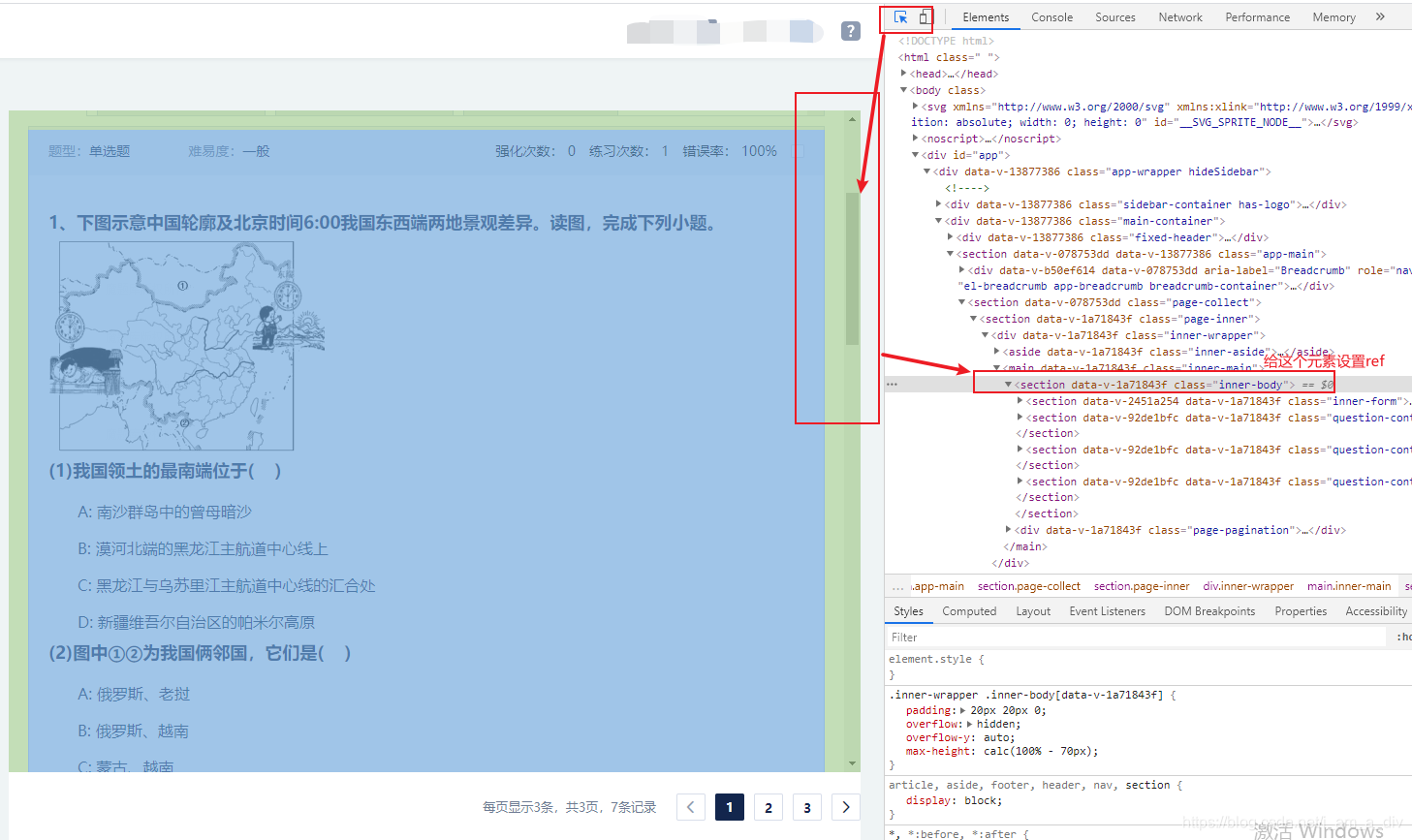The height and width of the screenshot is (840, 1412).
Task: Collapse the page-collect section node
Action: (961, 302)
